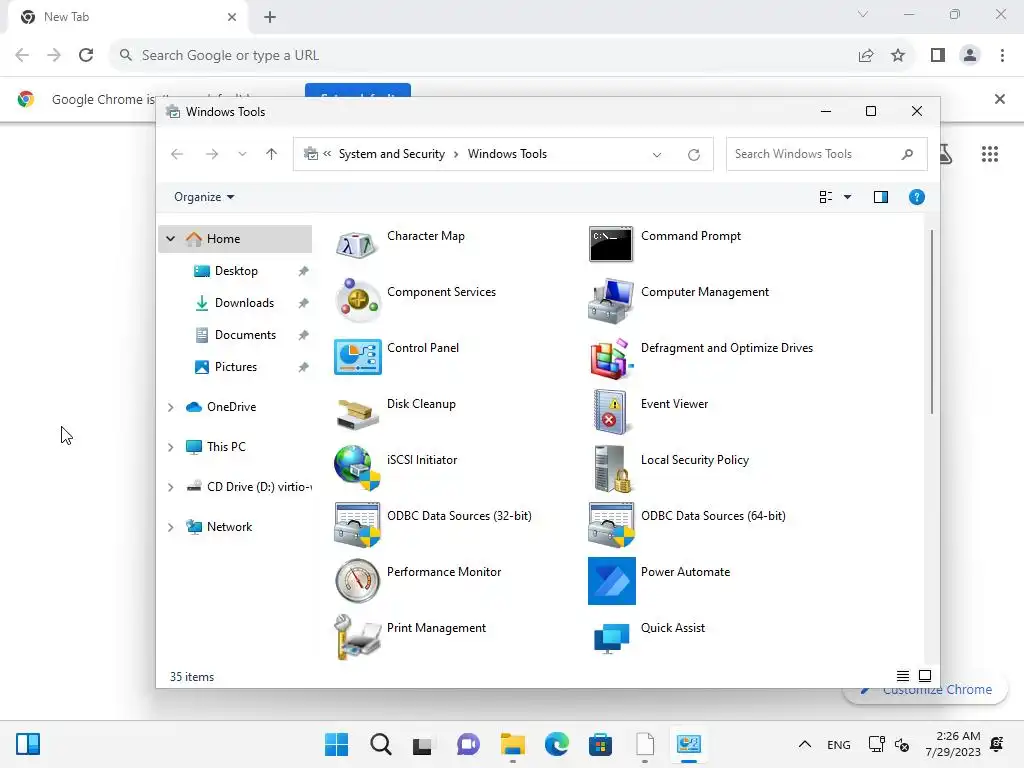Image resolution: width=1024 pixels, height=768 pixels.
Task: Select the Quick Assist icon
Action: coord(611,638)
